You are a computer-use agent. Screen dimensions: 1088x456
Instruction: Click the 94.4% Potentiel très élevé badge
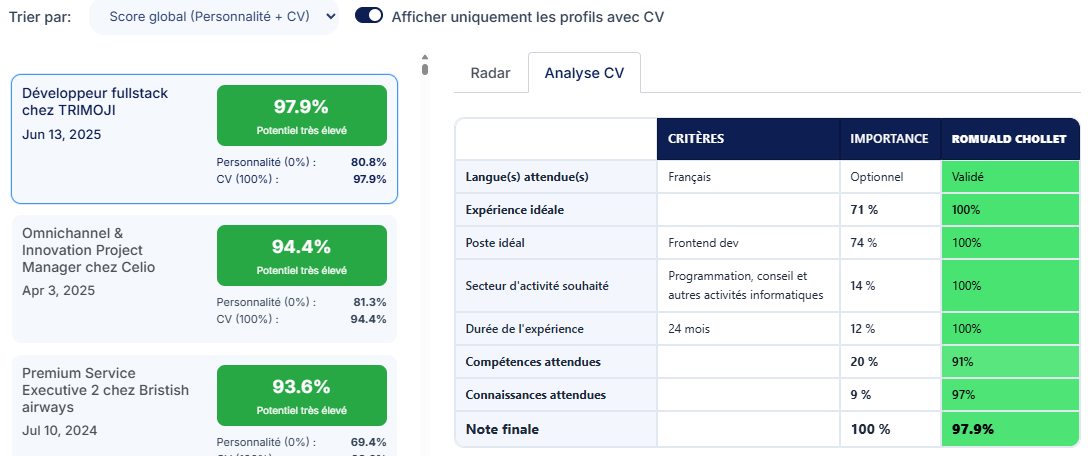click(302, 255)
